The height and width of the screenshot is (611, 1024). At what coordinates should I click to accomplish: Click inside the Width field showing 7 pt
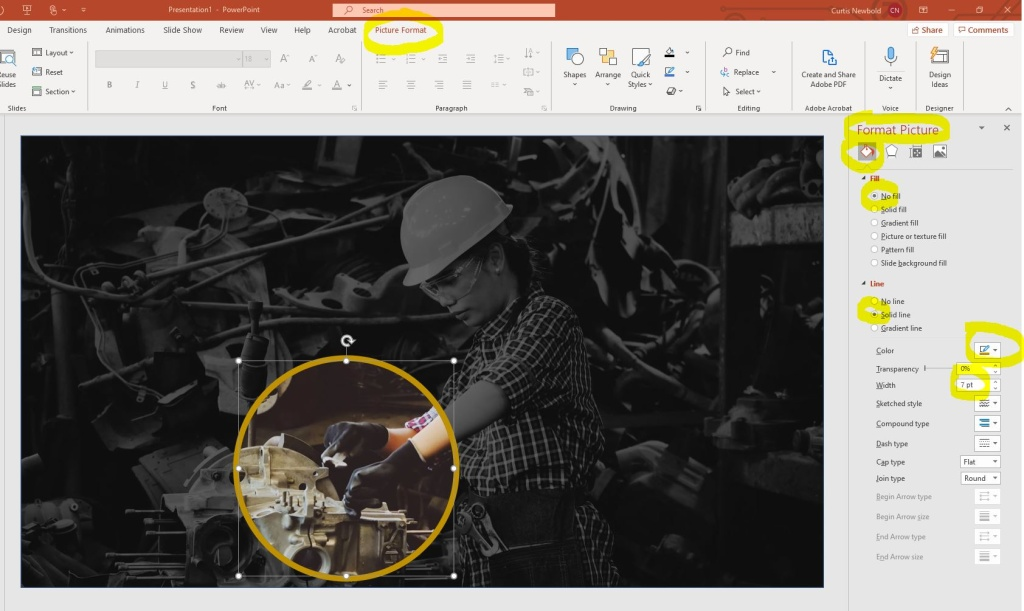point(972,385)
